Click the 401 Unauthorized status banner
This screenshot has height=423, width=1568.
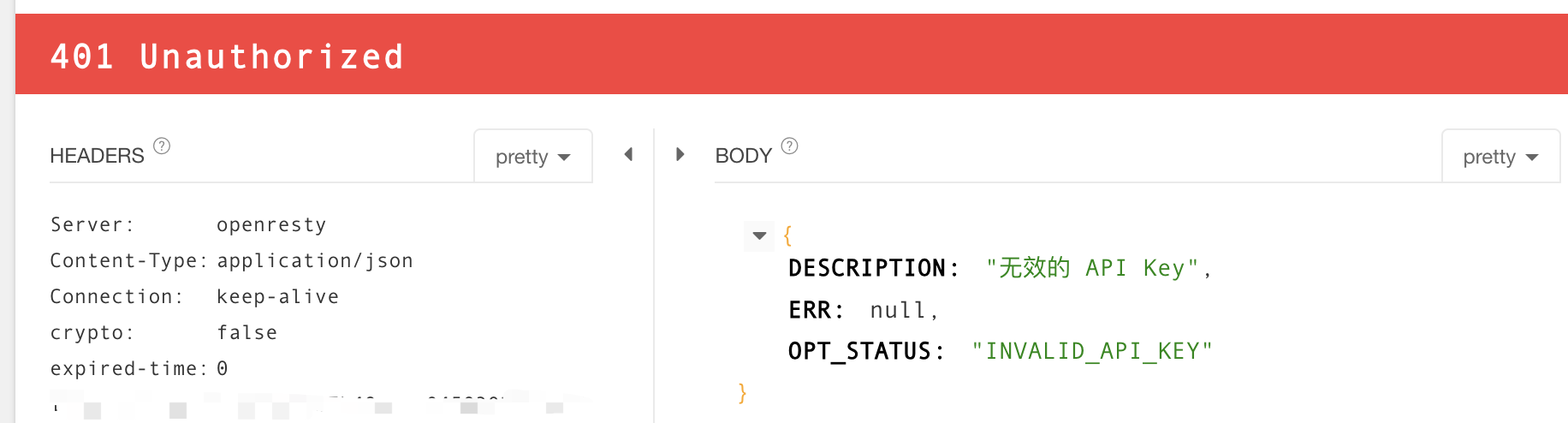click(227, 57)
